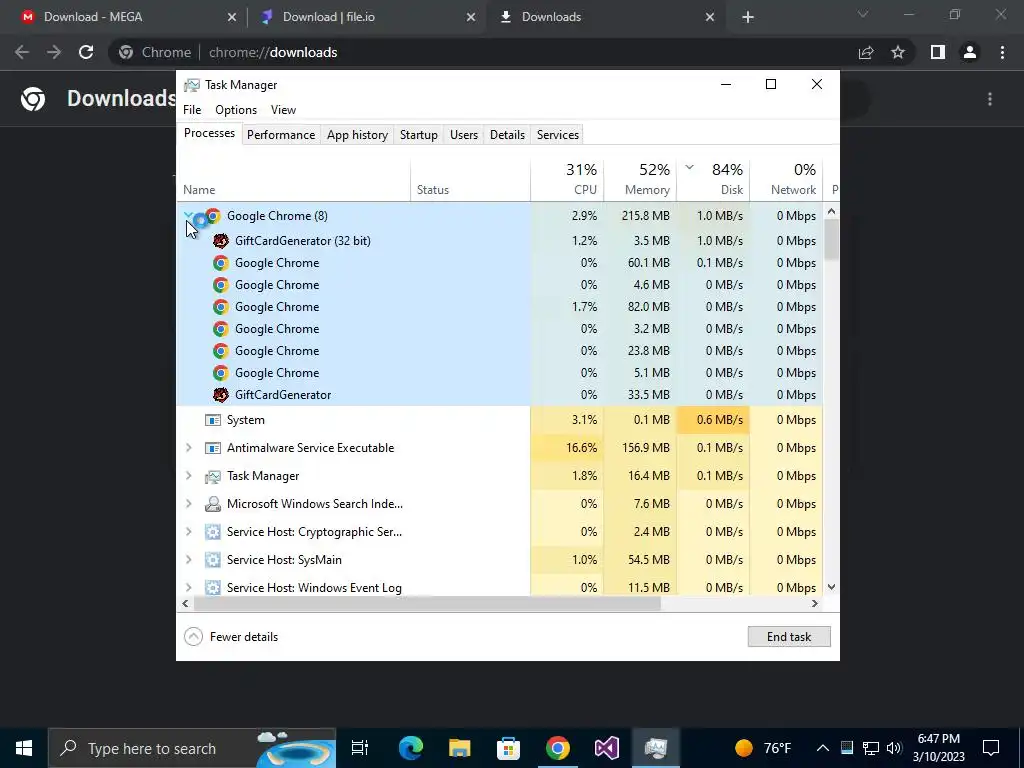This screenshot has height=768, width=1024.
Task: Sort processes by CPU column
Action: 567,179
